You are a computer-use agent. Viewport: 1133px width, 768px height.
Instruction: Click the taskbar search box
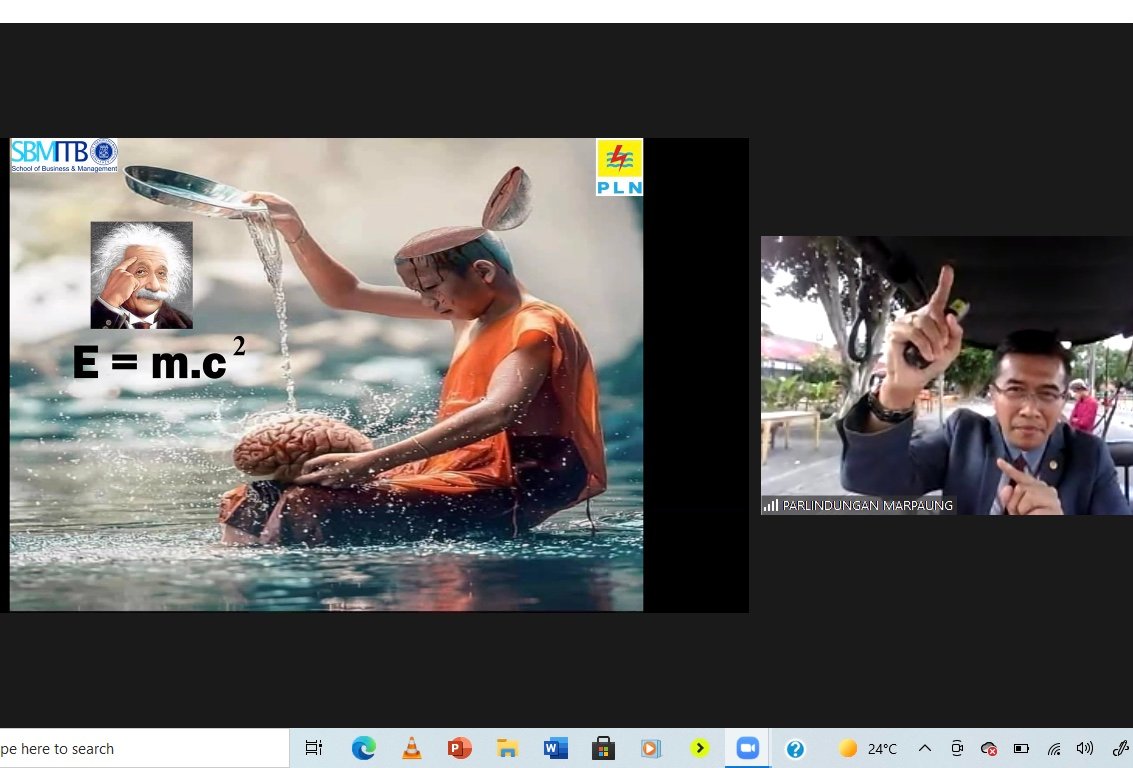click(140, 748)
